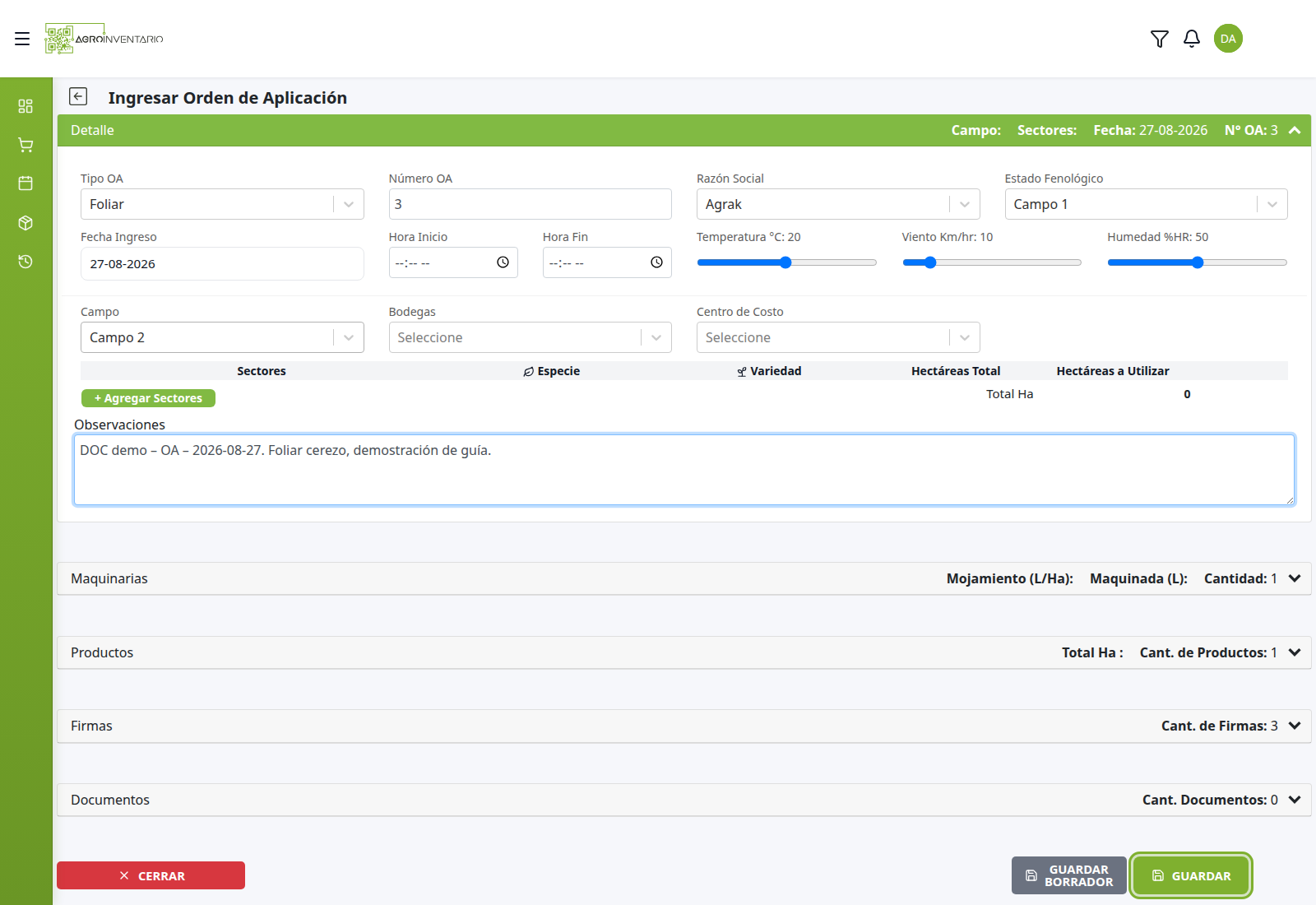Click the back arrow beside page title
Image resolution: width=1316 pixels, height=905 pixels.
click(78, 97)
